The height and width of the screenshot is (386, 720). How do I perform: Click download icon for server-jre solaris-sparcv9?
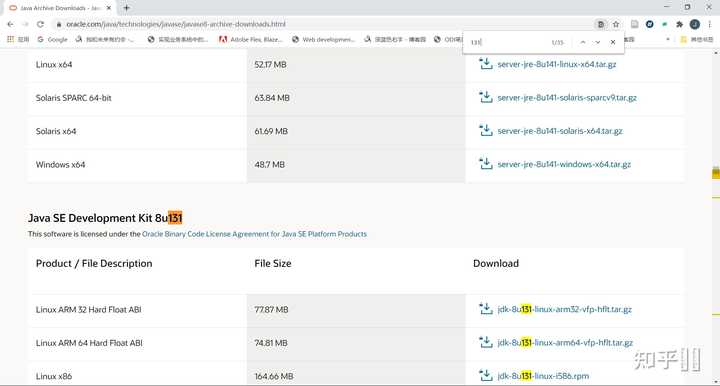[485, 97]
